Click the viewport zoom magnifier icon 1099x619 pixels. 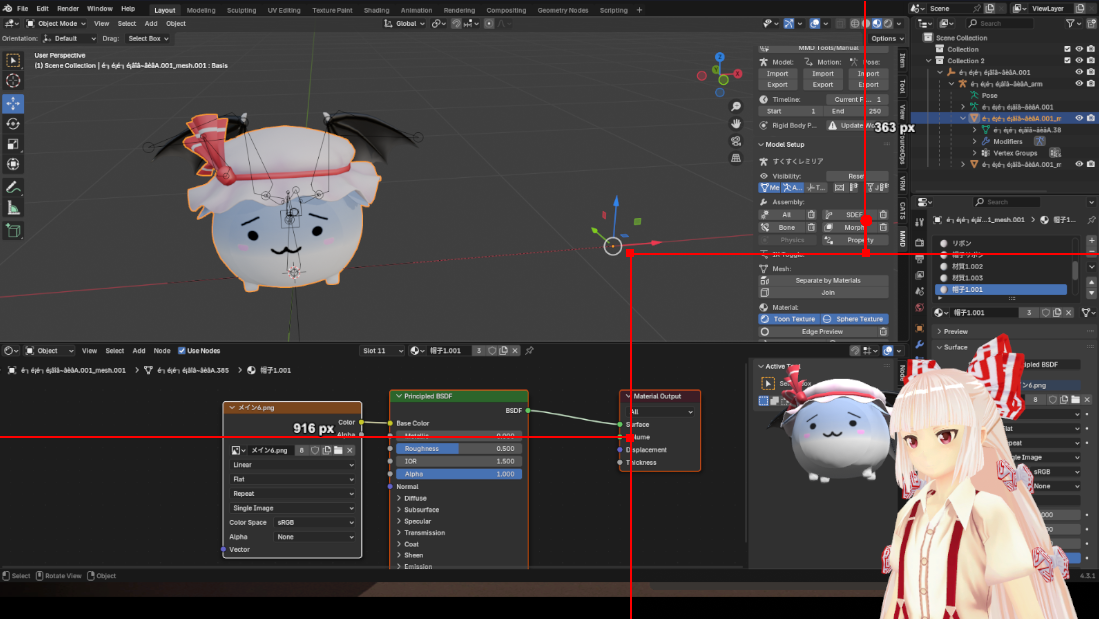click(736, 106)
